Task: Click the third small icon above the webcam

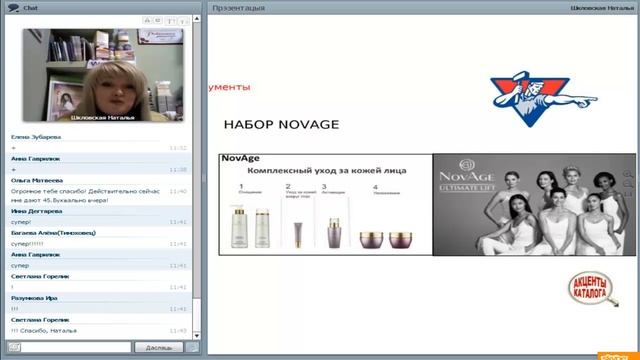Action: click(x=172, y=20)
